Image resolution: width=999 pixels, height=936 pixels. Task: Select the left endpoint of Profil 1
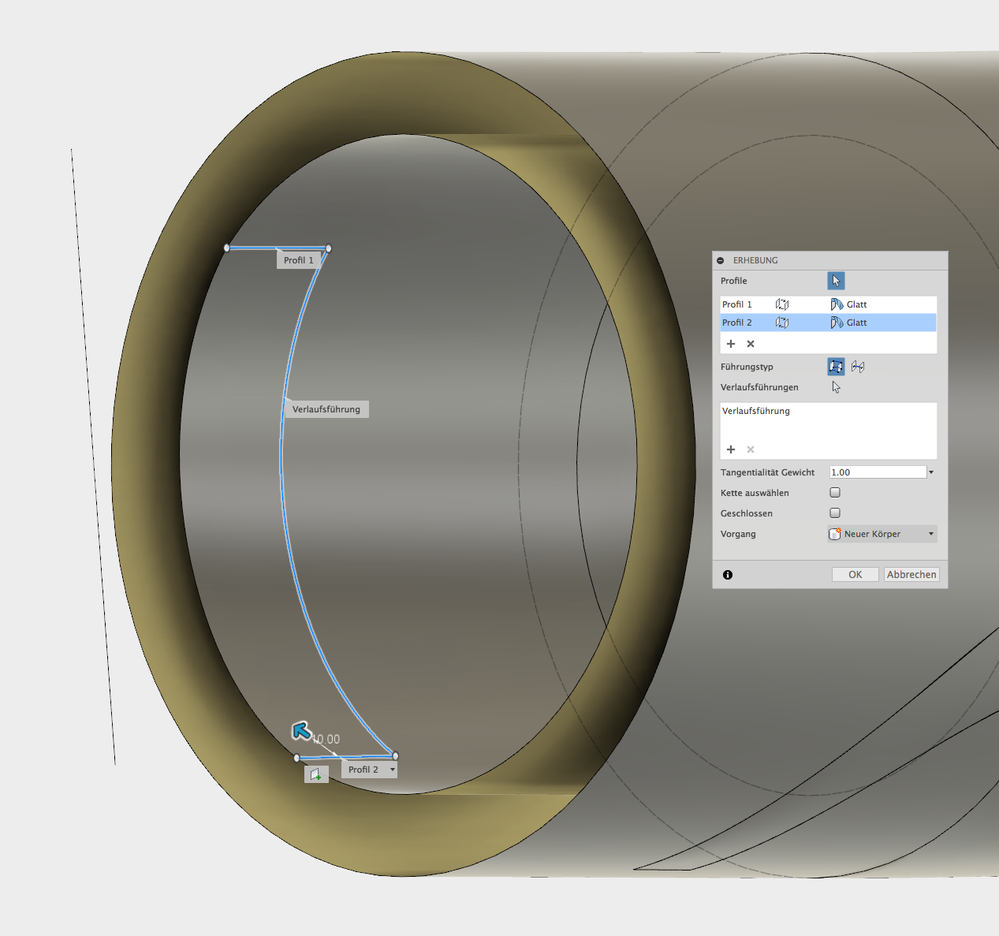[227, 247]
